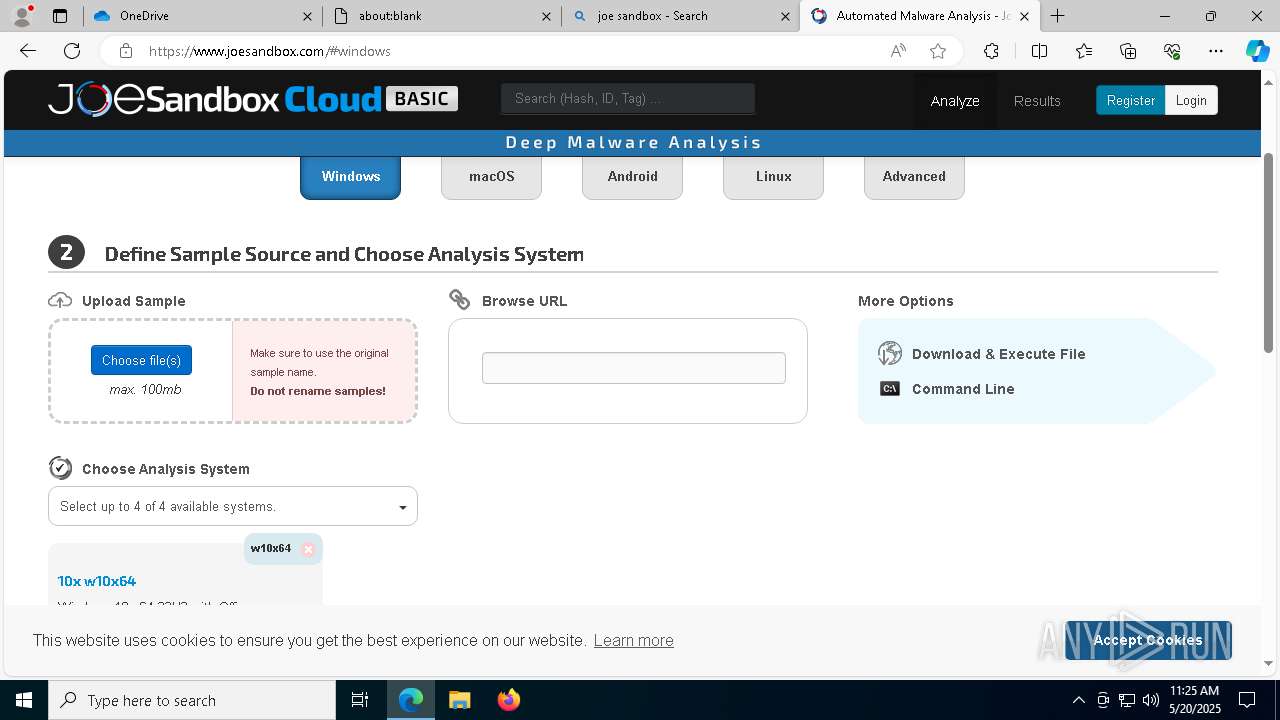Image resolution: width=1280 pixels, height=720 pixels.
Task: Click the Accept Cookies button
Action: click(x=1148, y=640)
